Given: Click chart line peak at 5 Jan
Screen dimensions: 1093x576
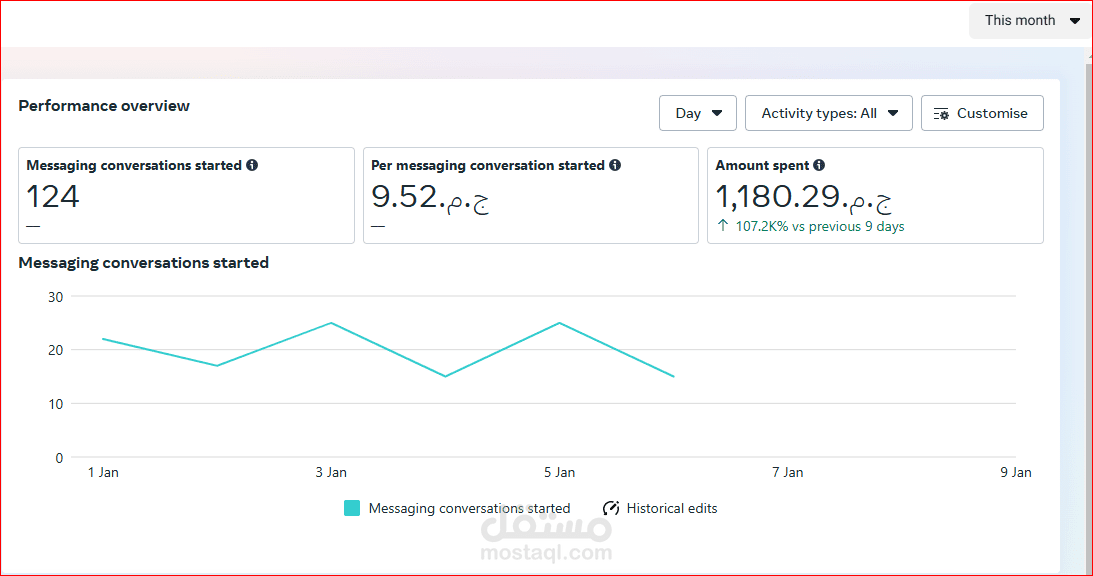Looking at the screenshot, I should click(x=559, y=323).
